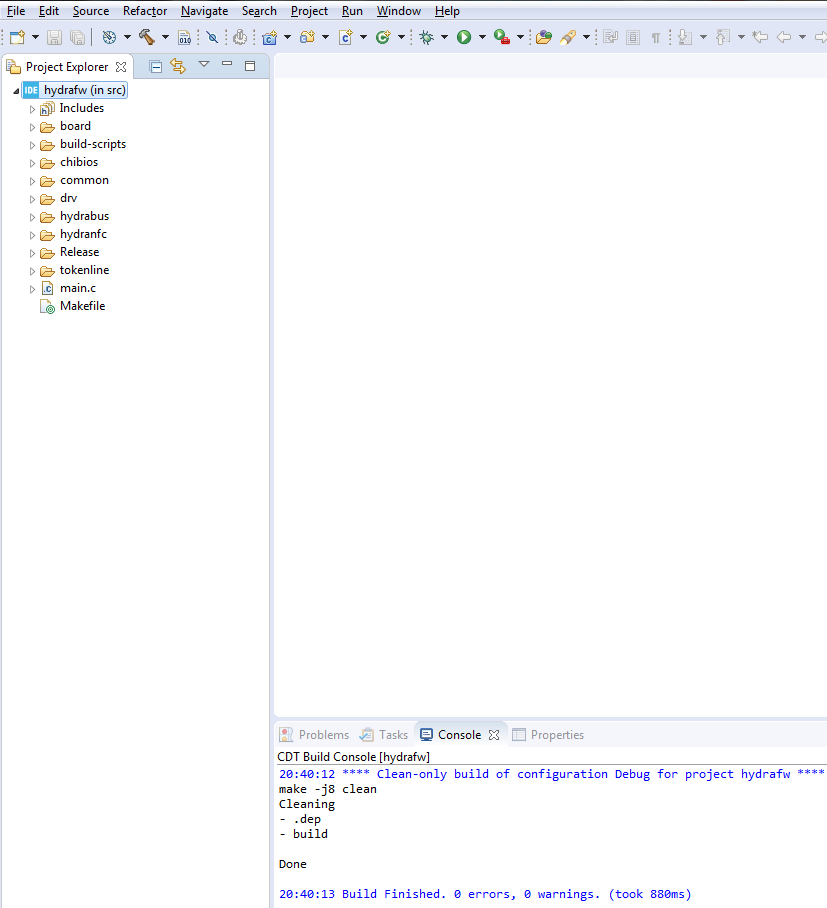Collapse the hydrafw project tree
827x908 pixels.
pyautogui.click(x=17, y=90)
